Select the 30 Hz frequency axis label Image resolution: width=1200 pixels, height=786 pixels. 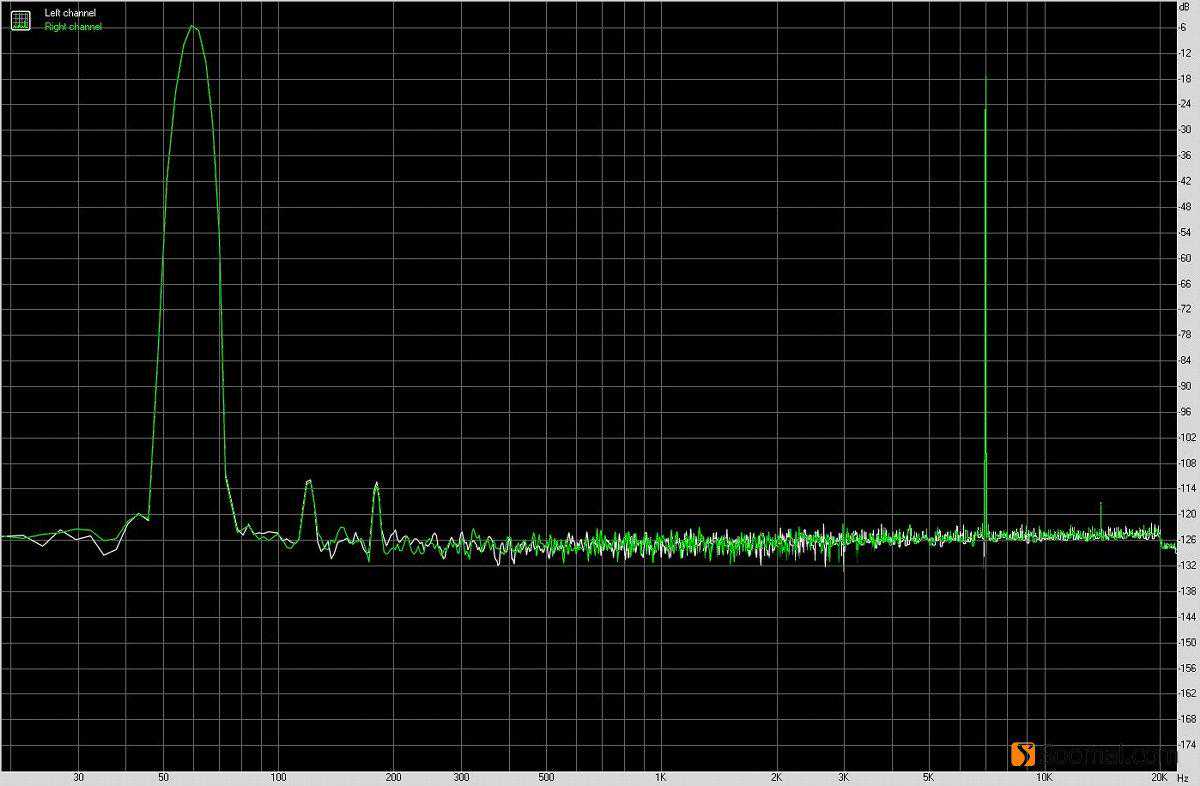(x=78, y=777)
